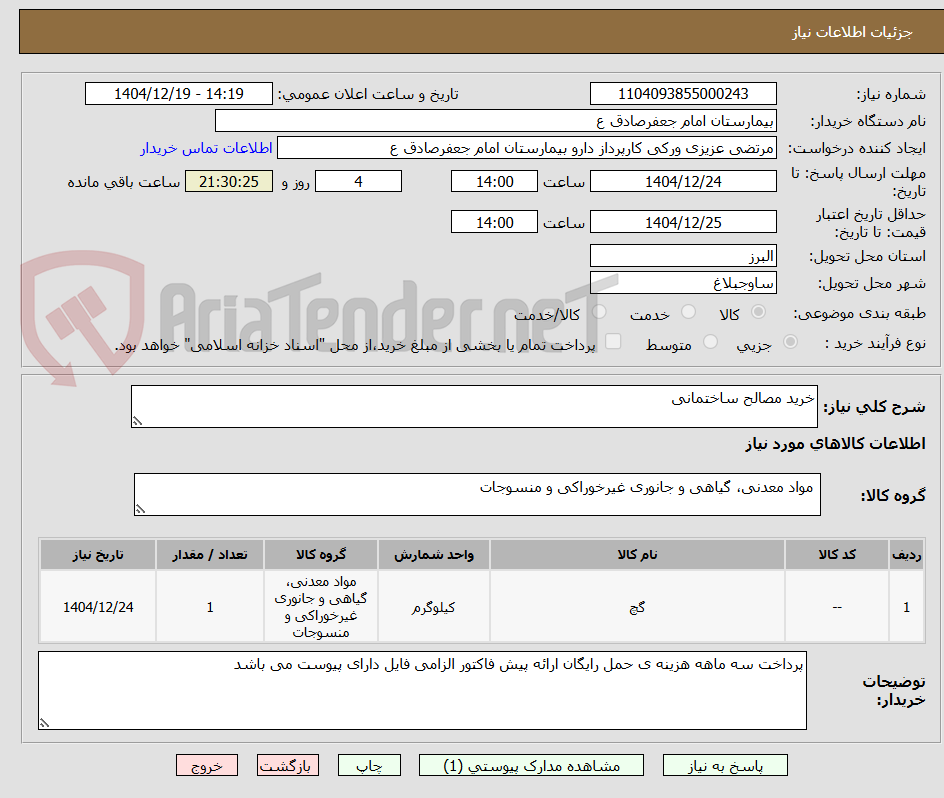Image resolution: width=944 pixels, height=798 pixels.
Task: Open مشاهده مدارک پیوستی (1) attachments
Action: click(531, 765)
